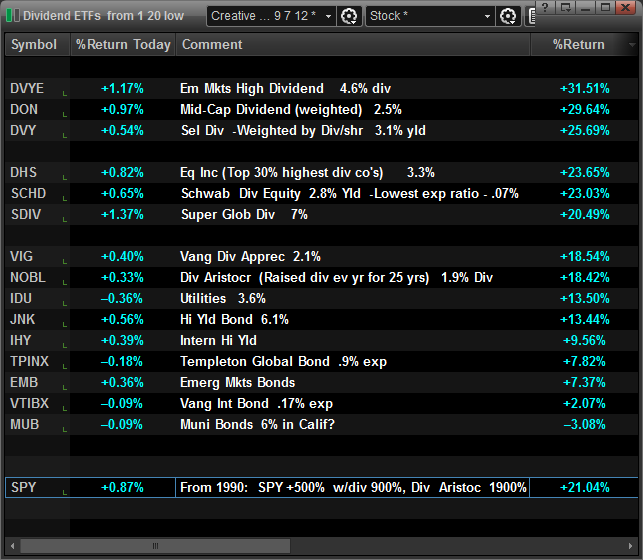643x560 pixels.
Task: Click the small green marker beside JNK
Action: point(64,325)
